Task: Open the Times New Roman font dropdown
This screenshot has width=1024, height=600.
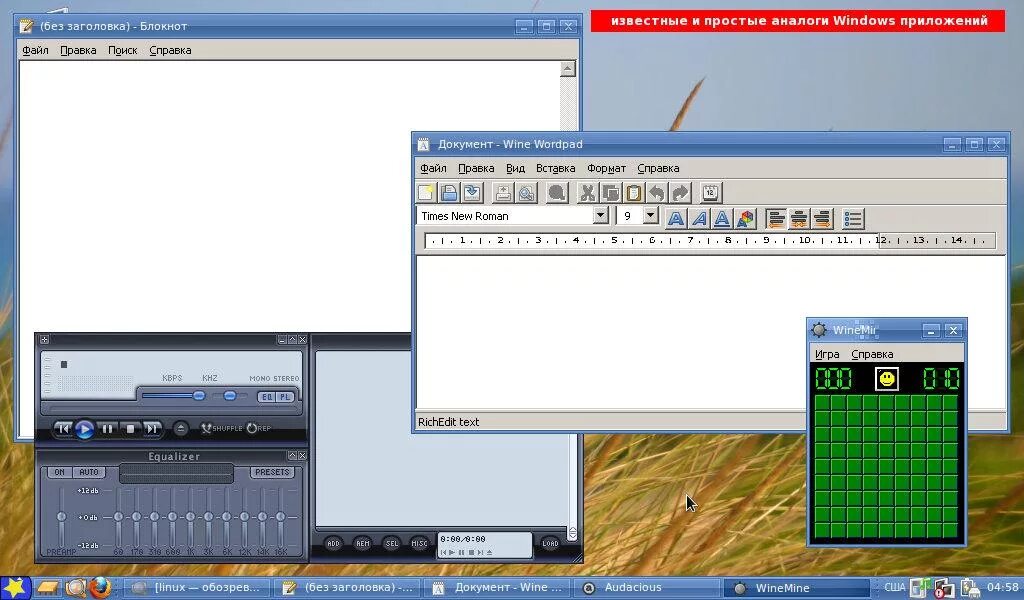Action: (x=600, y=215)
